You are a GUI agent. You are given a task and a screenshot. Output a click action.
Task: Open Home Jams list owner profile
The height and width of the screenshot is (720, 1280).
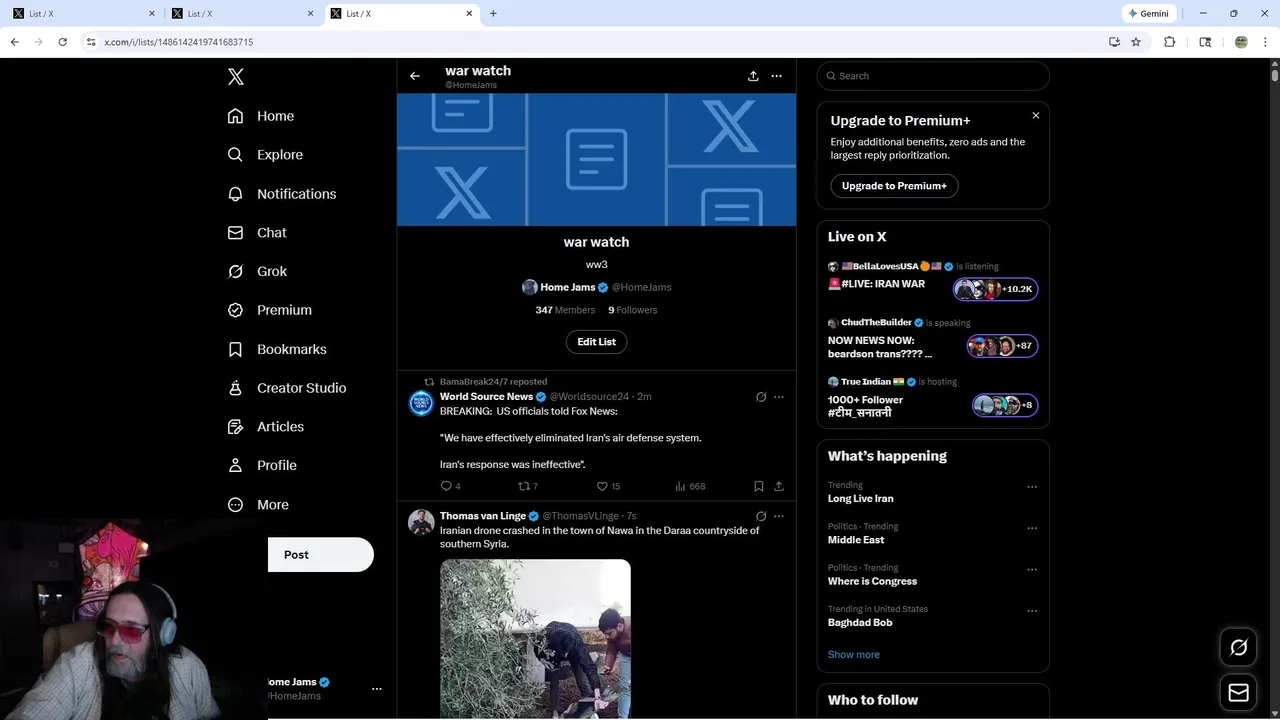point(597,287)
